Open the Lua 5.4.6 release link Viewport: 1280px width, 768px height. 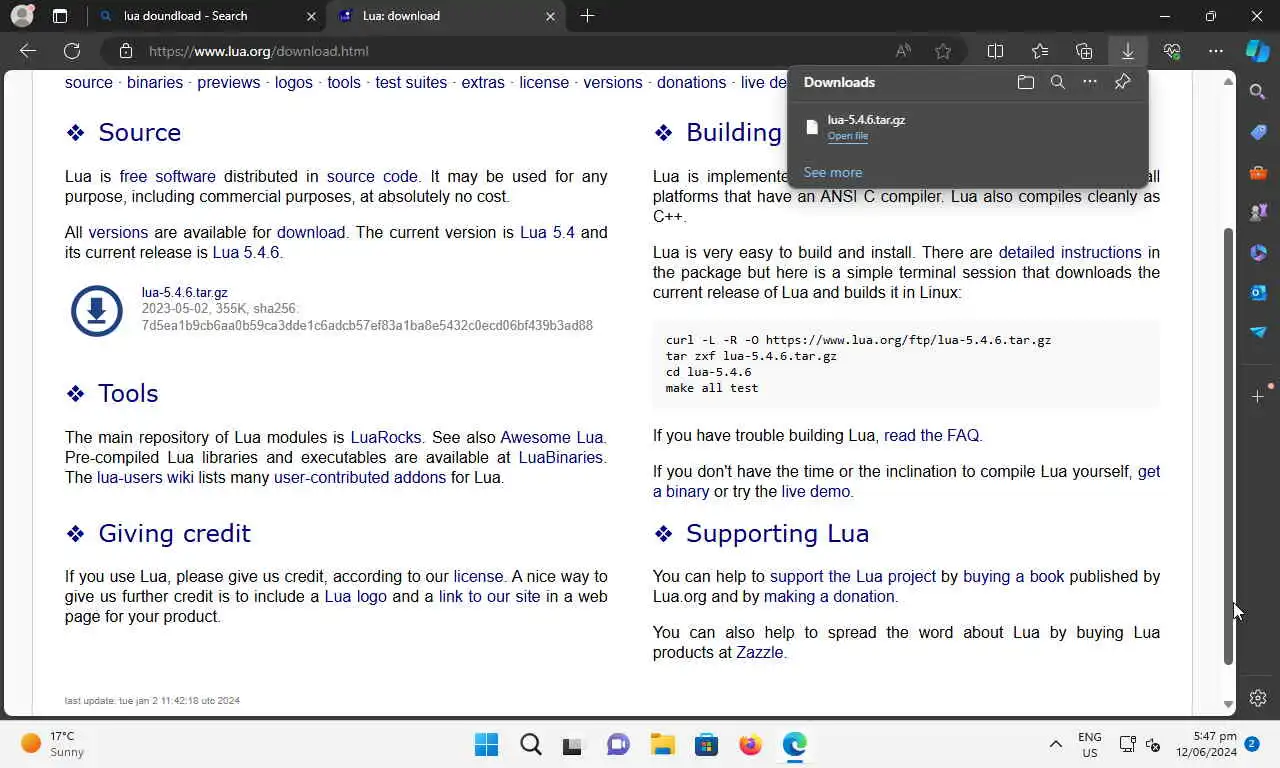pyautogui.click(x=246, y=252)
